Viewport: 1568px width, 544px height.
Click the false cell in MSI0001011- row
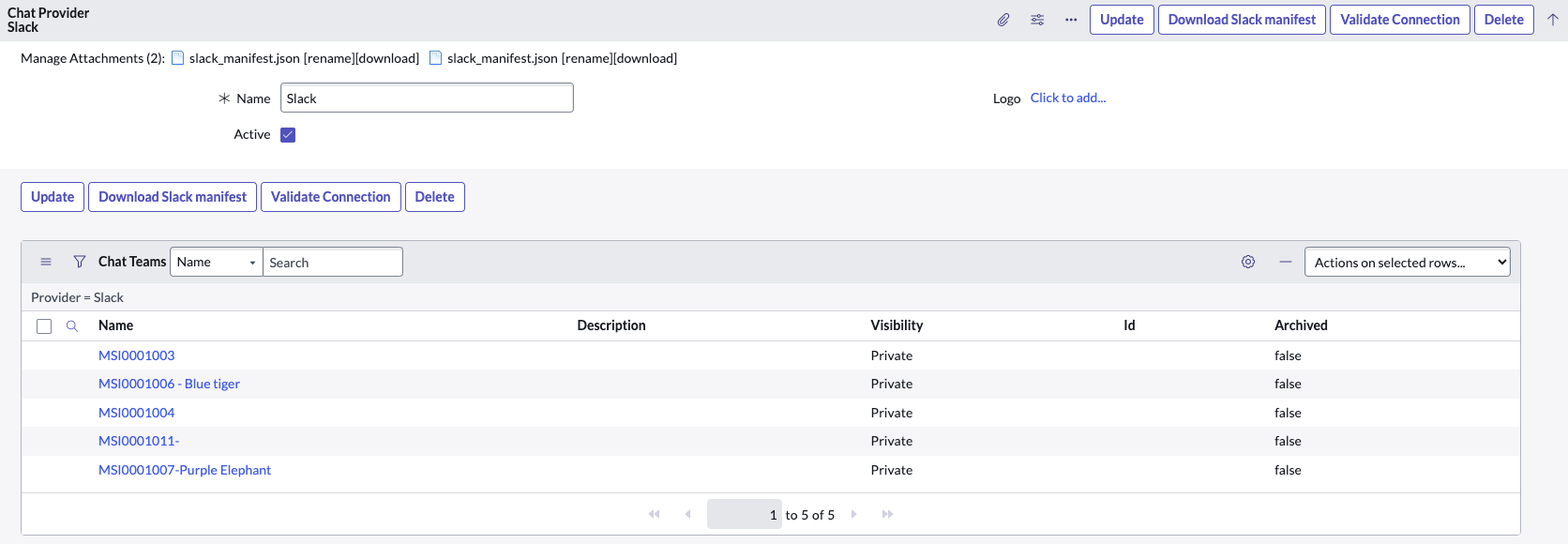click(1288, 441)
